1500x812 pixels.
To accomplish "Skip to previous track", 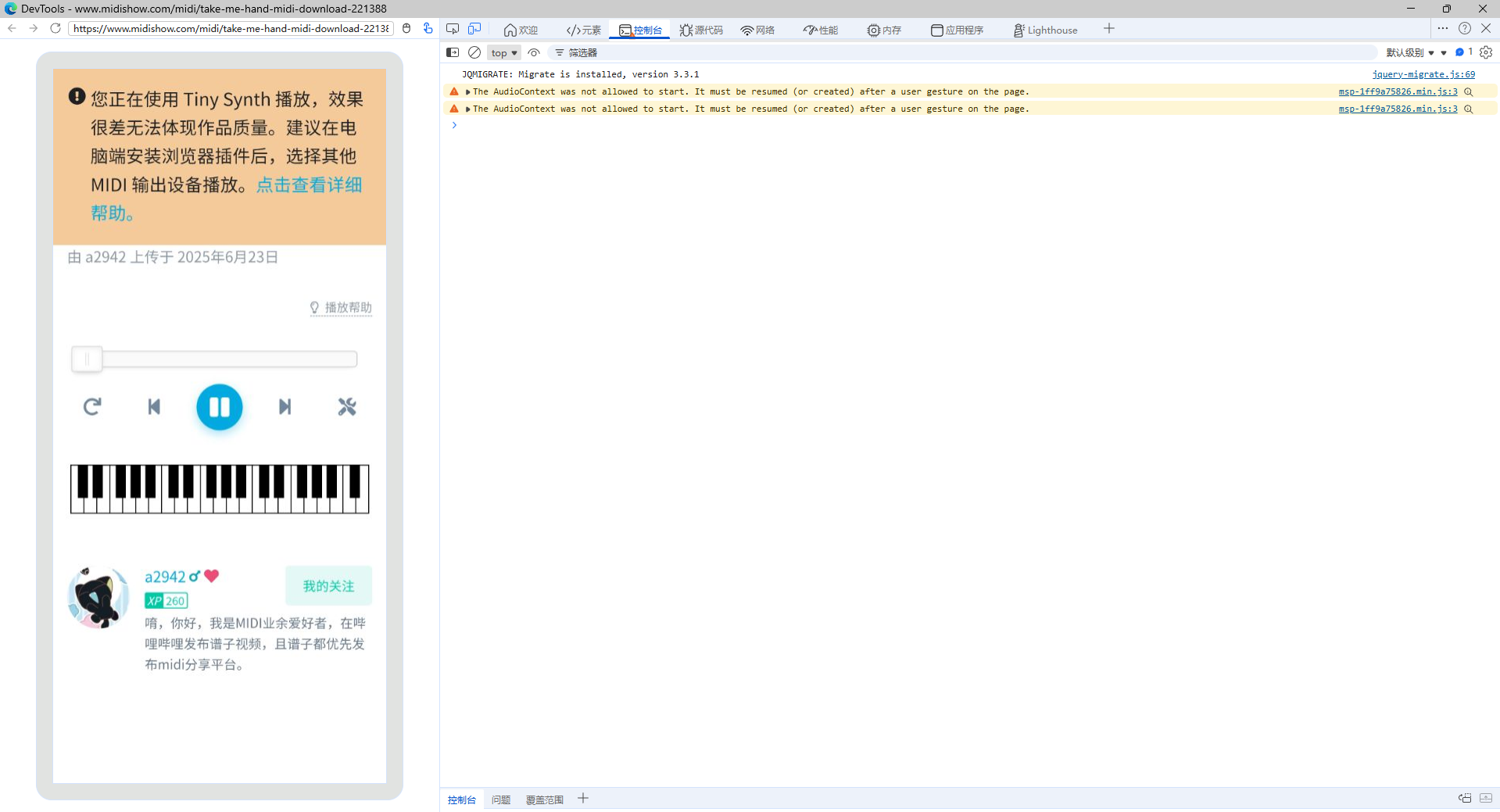I will pyautogui.click(x=154, y=406).
